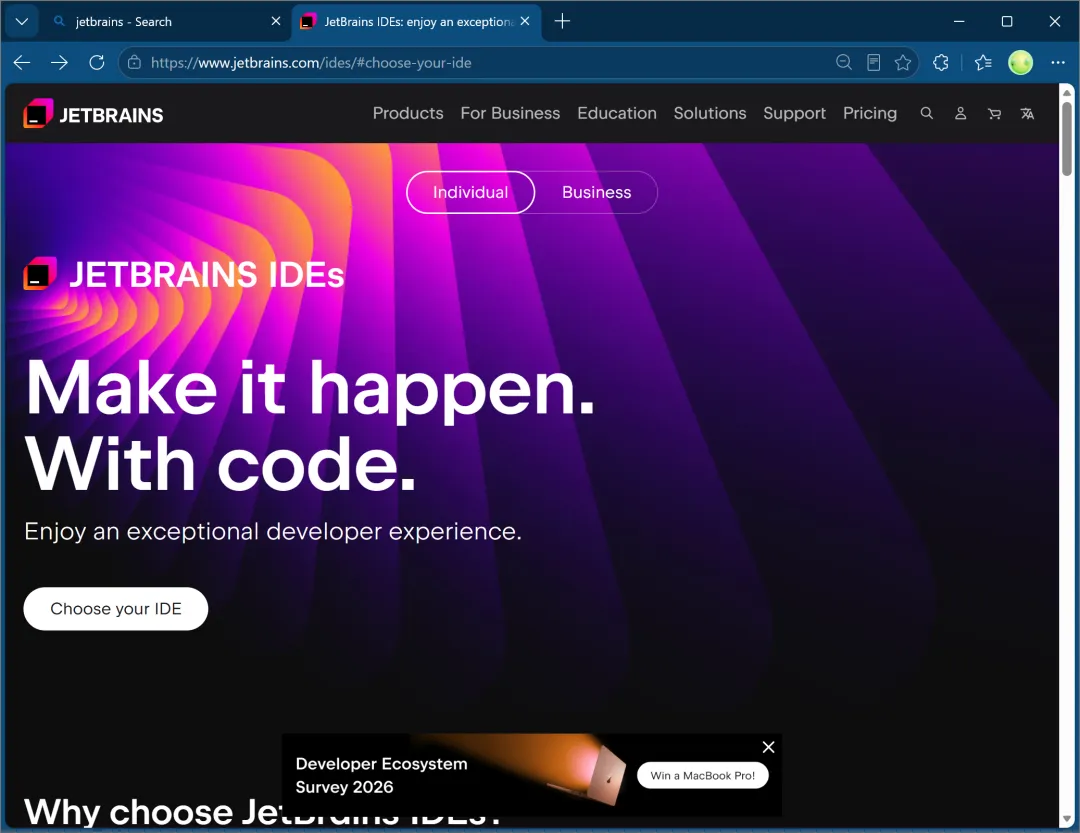
Task: Select the Individual toggle option
Action: coord(470,192)
